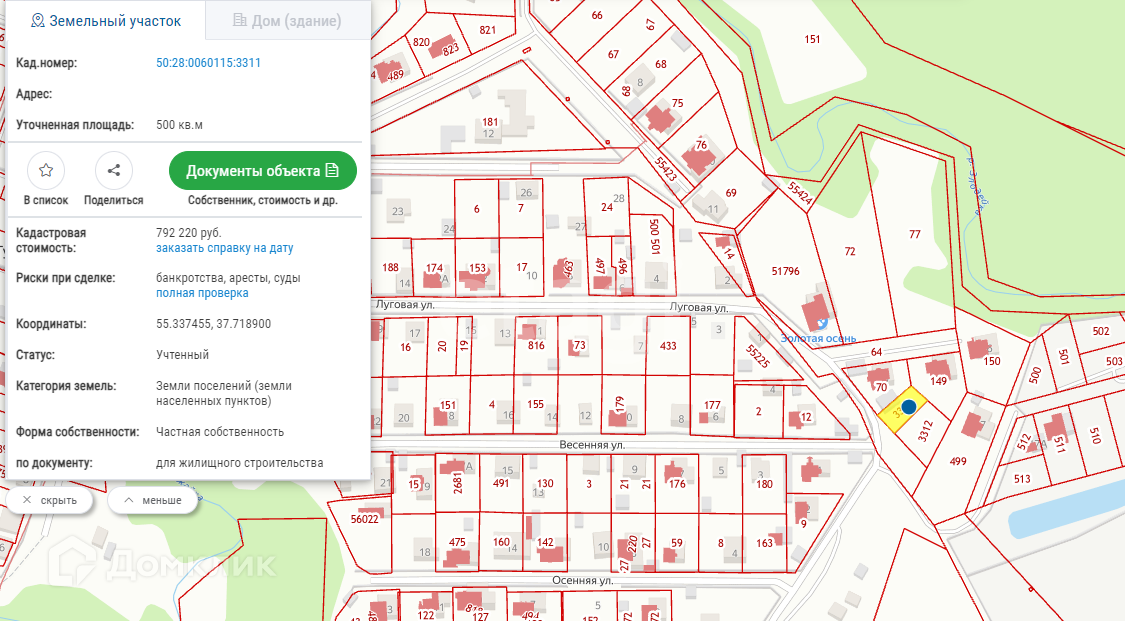The width and height of the screenshot is (1125, 621).
Task: Select the Частная собственность ownership value
Action: [x=220, y=432]
